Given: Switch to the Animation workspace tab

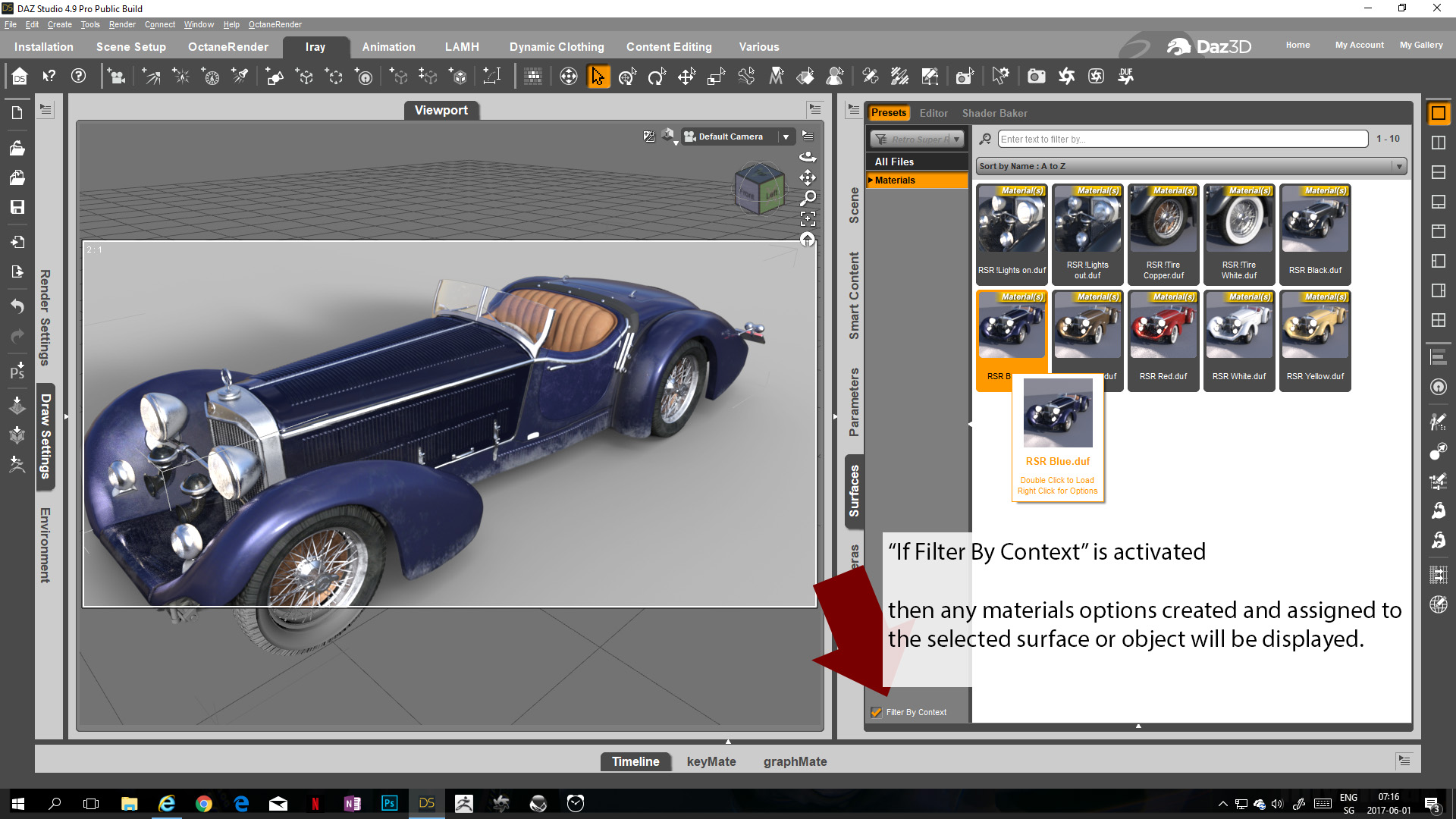Looking at the screenshot, I should pos(388,47).
